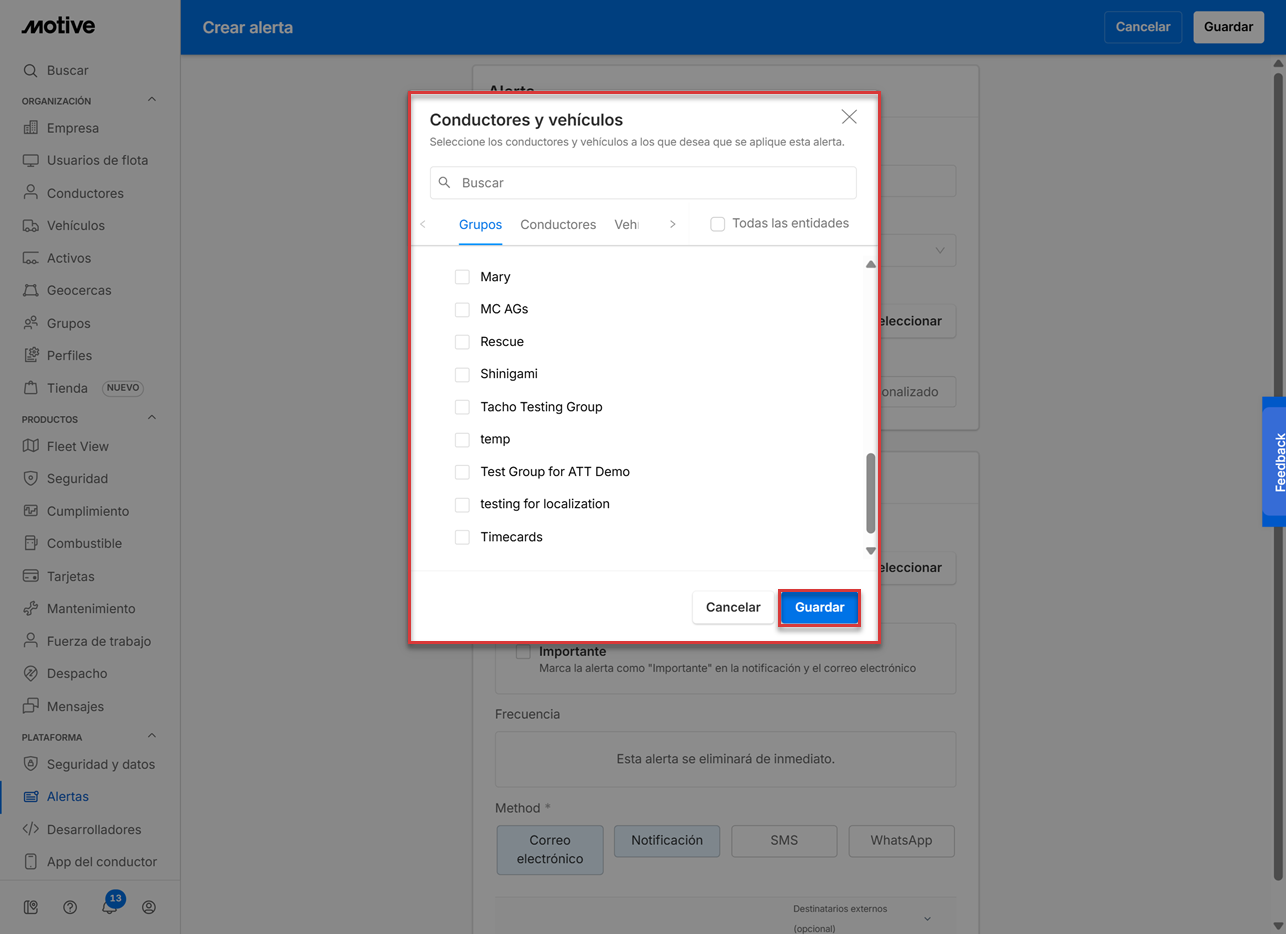The height and width of the screenshot is (934, 1286).
Task: Click Guardar in the dialog
Action: pyautogui.click(x=819, y=607)
